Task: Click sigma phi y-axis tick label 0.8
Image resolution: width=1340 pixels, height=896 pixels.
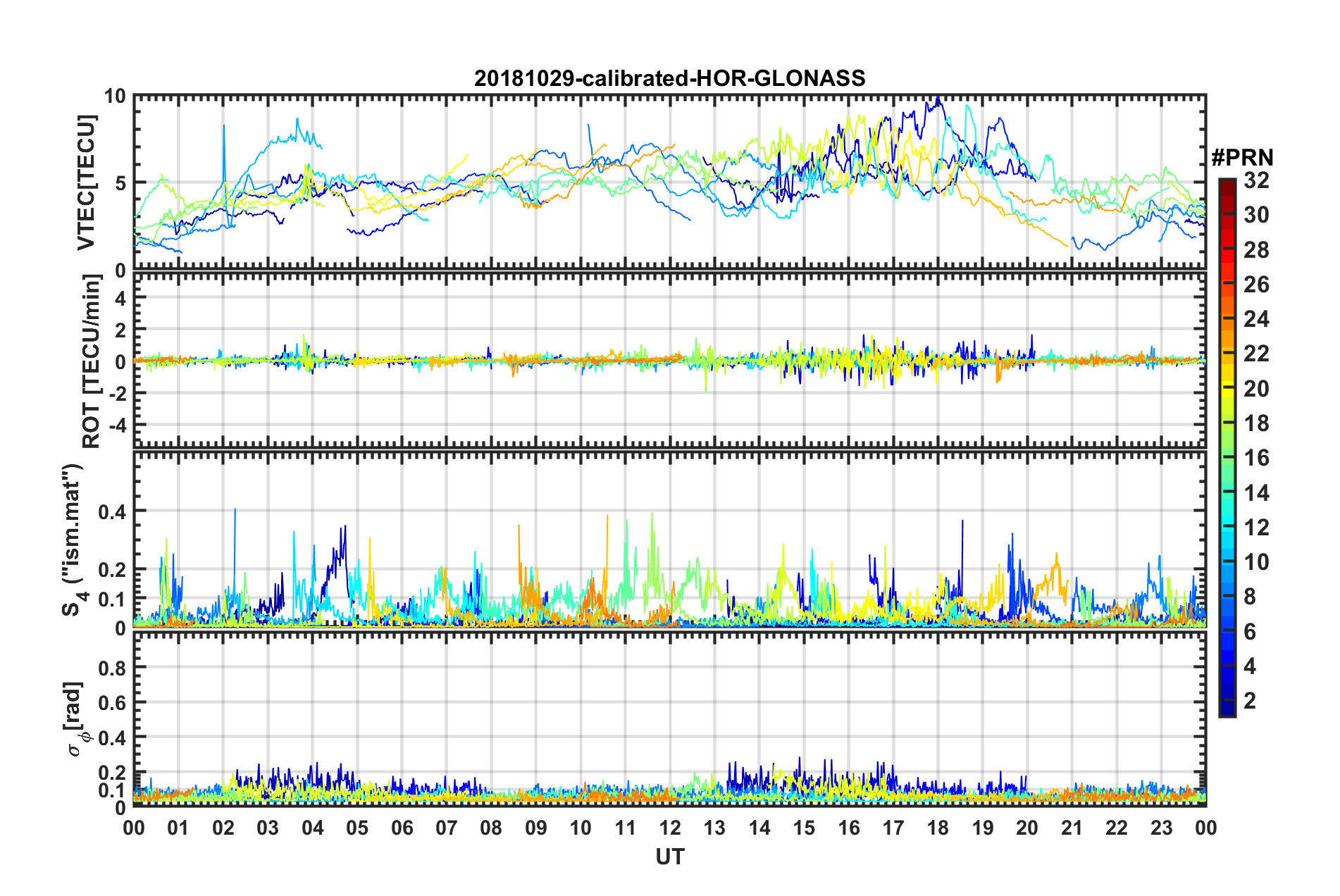Action: 112,668
